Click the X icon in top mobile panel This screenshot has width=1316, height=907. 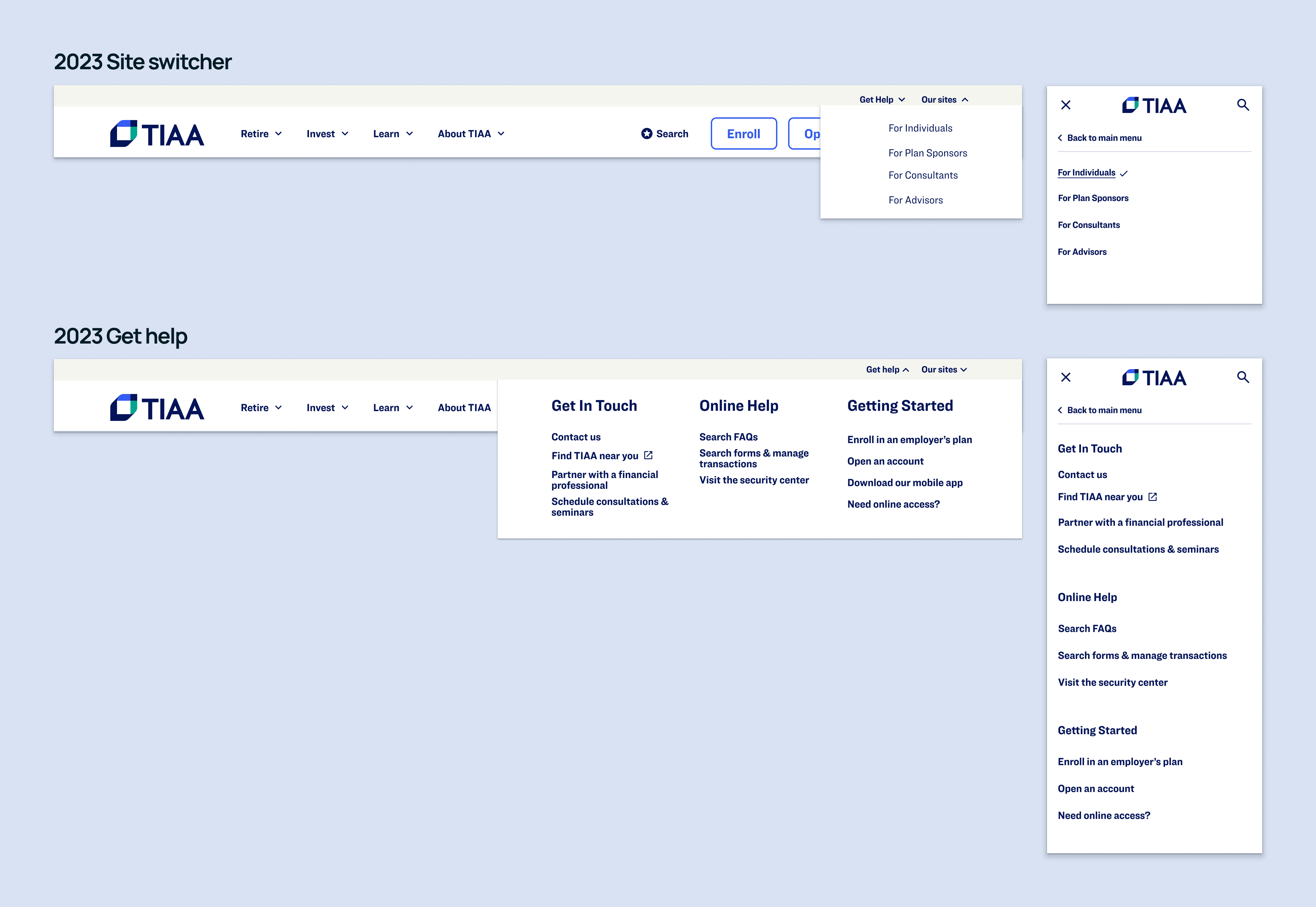[1066, 105]
